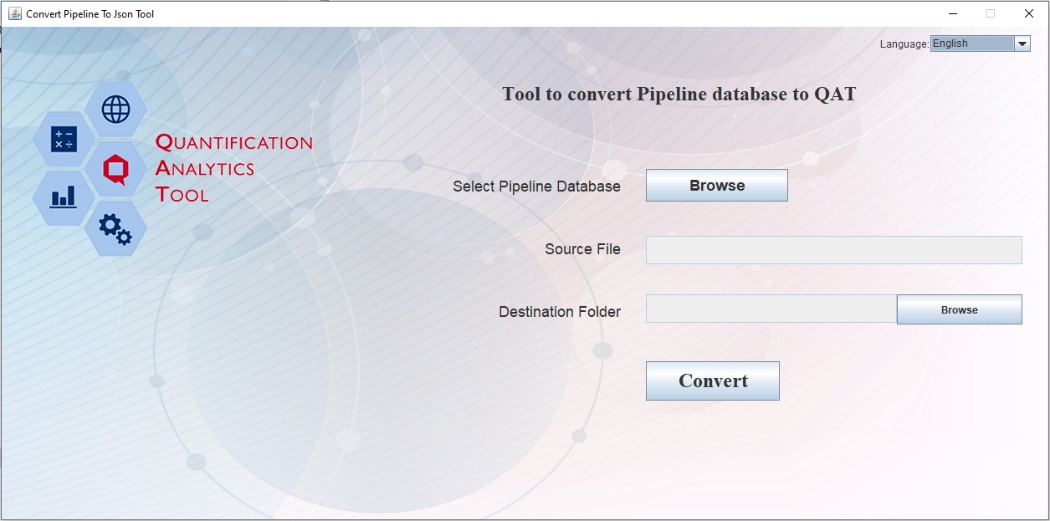Screen dimensions: 1050x521
Task: Click the Quantification Analytics Tool logo text
Action: click(234, 168)
